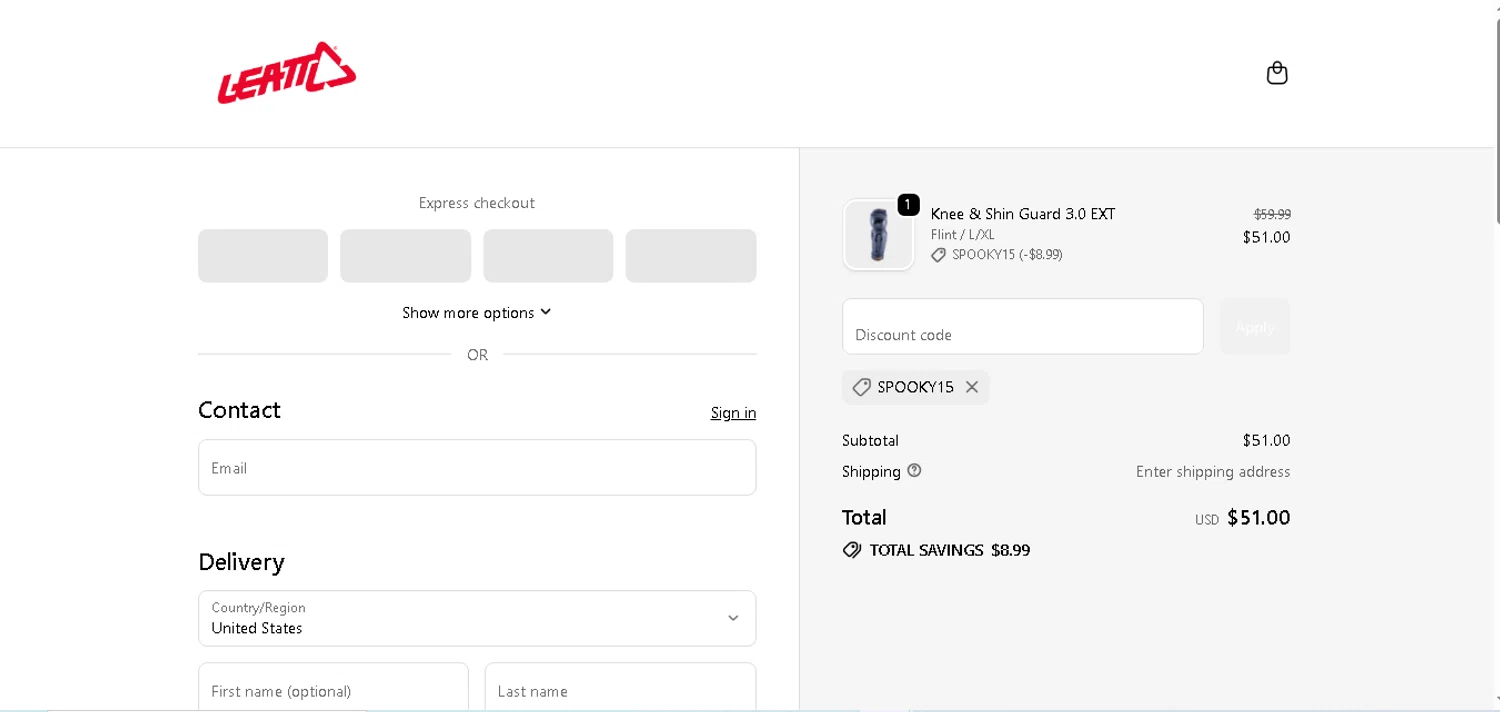Click the item's SPOOKY15 (-$8.99) tag icon
The height and width of the screenshot is (712, 1500).
coord(938,255)
